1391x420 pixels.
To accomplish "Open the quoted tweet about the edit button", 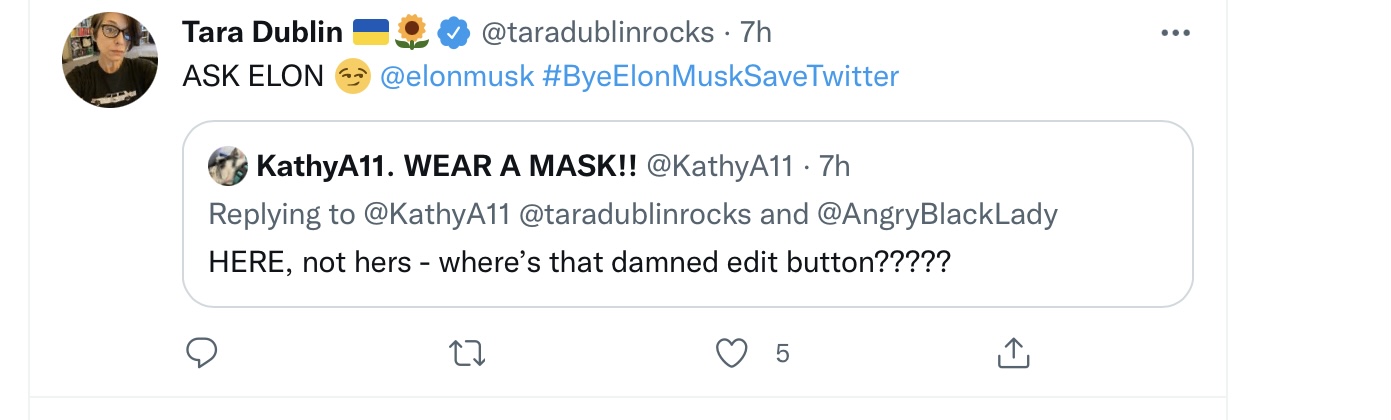I will pyautogui.click(x=688, y=214).
